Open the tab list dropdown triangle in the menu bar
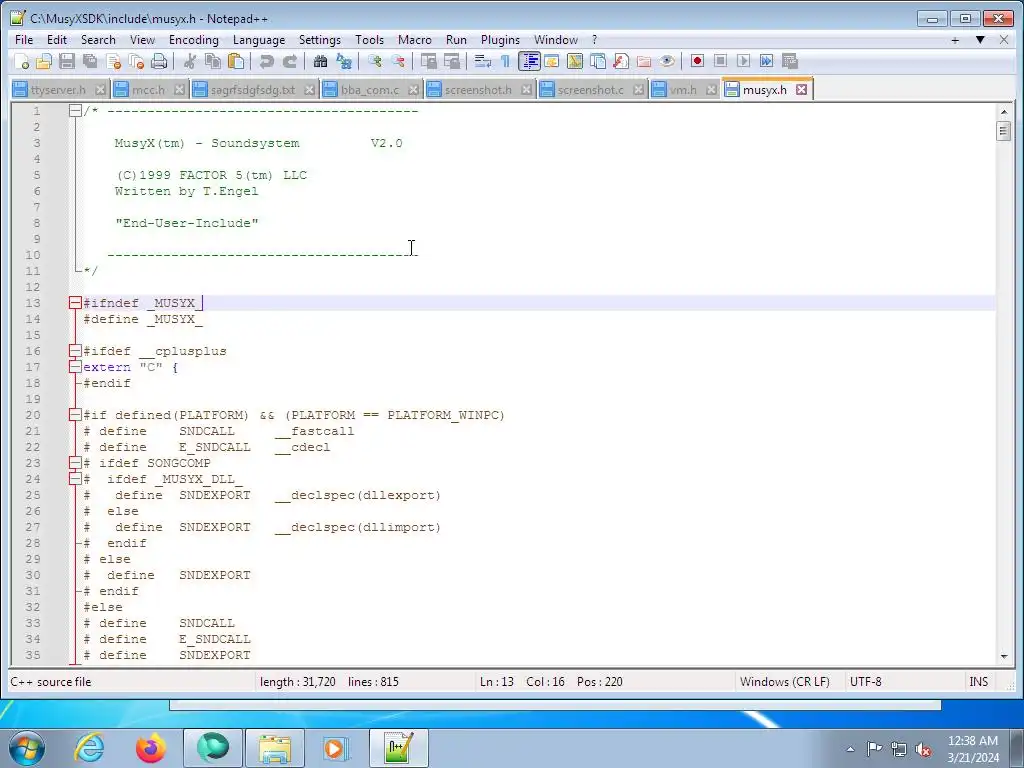The width and height of the screenshot is (1024, 768). [980, 40]
